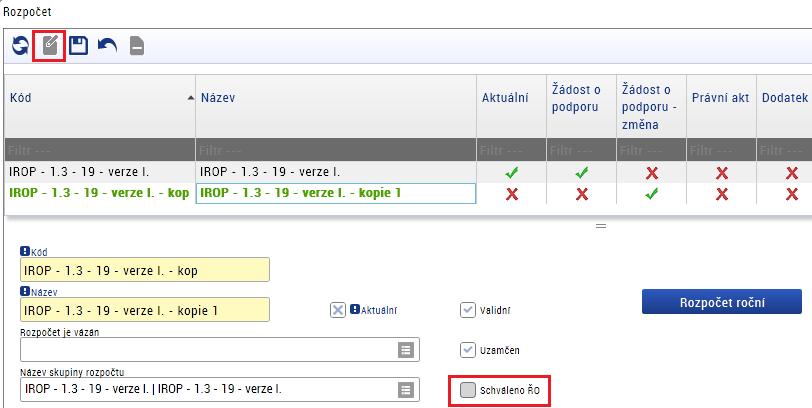This screenshot has width=812, height=408.
Task: Click the Kód input field in form
Action: pyautogui.click(x=145, y=270)
